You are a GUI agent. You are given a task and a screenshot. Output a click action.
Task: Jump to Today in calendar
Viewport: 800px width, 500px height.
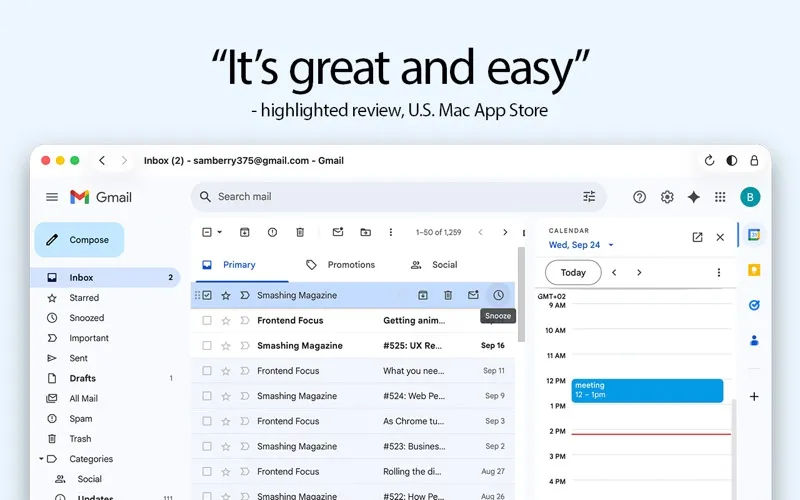(x=573, y=272)
